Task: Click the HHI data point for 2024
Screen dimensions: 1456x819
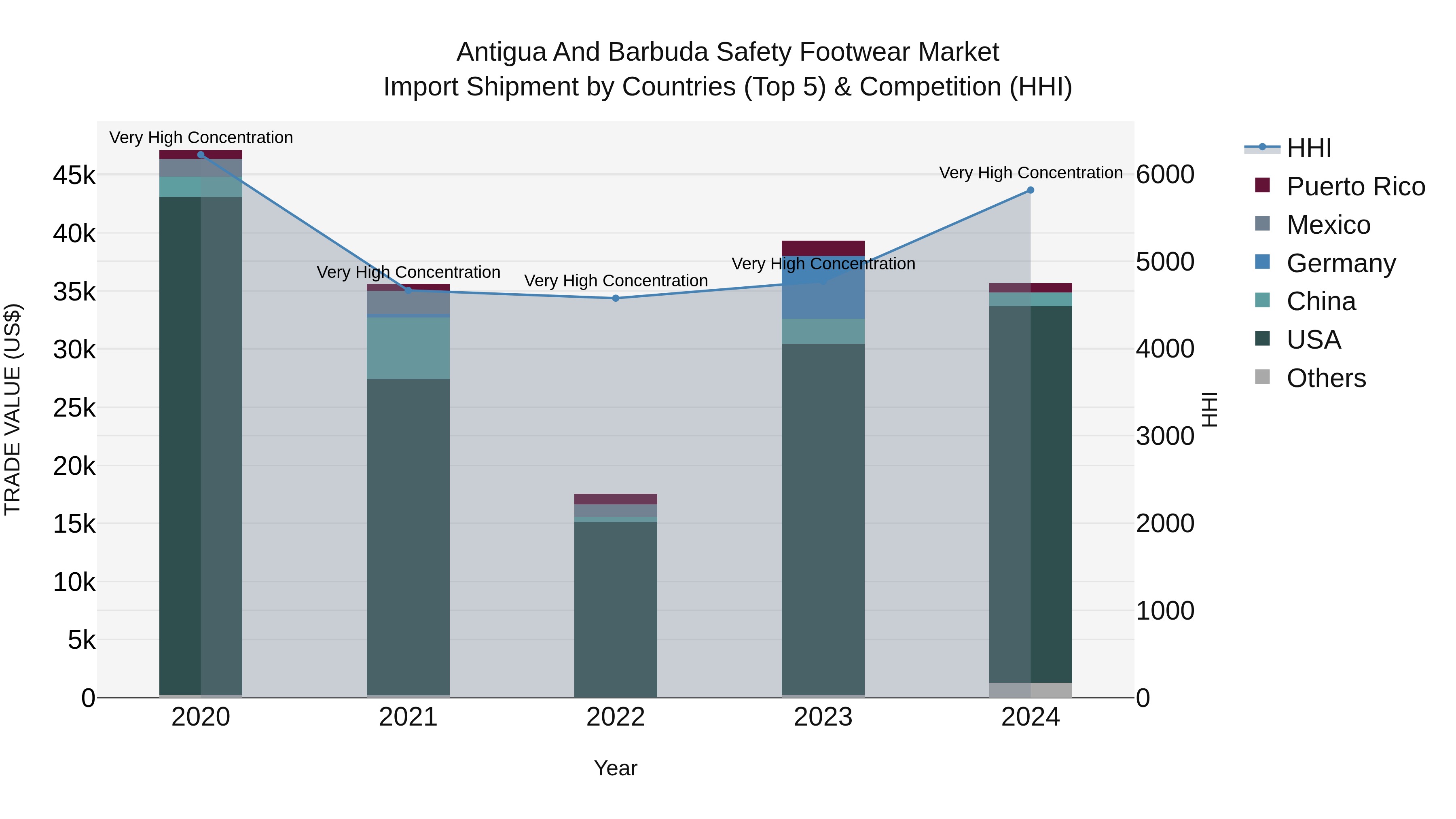Action: (1031, 190)
